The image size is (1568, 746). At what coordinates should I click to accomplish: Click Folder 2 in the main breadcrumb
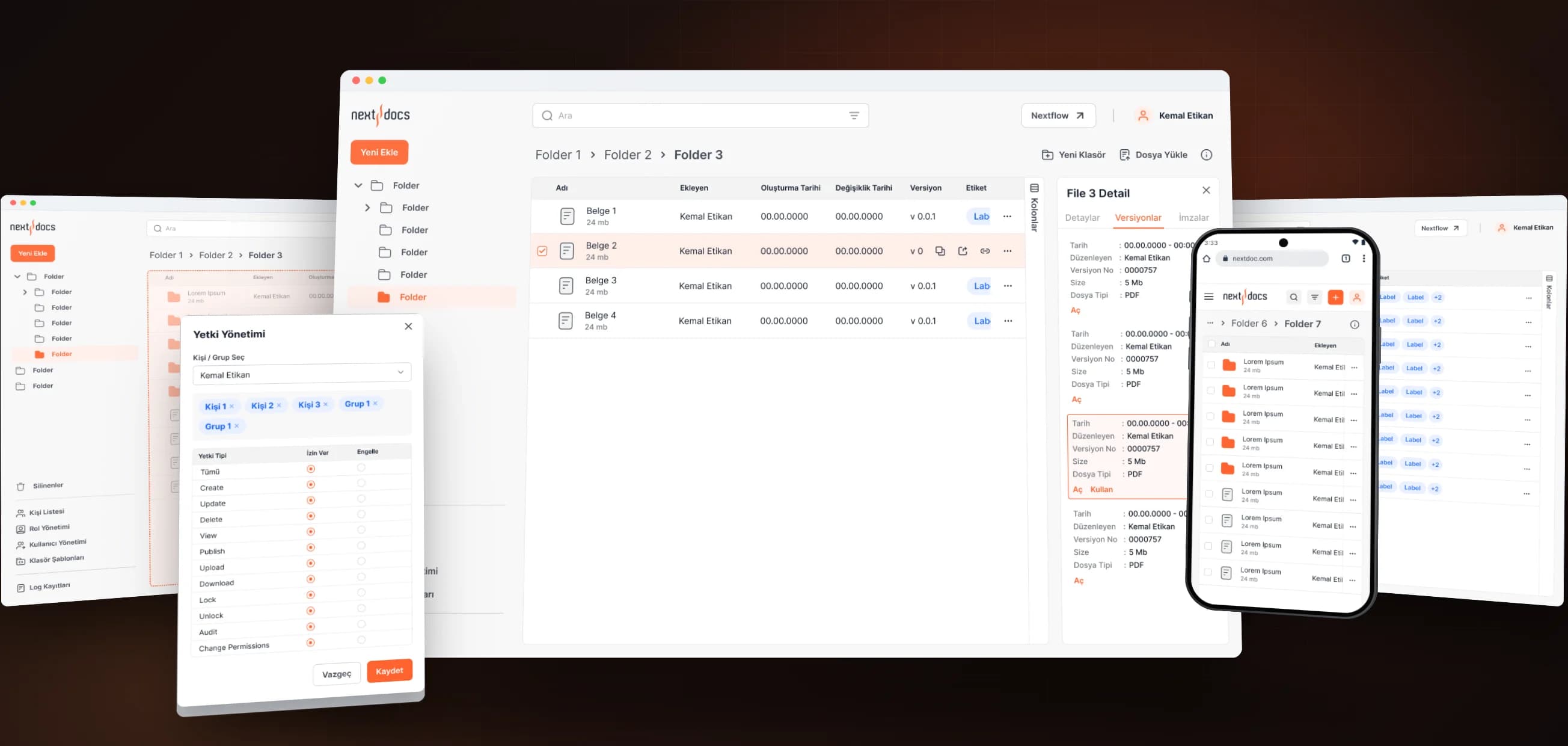click(x=628, y=155)
